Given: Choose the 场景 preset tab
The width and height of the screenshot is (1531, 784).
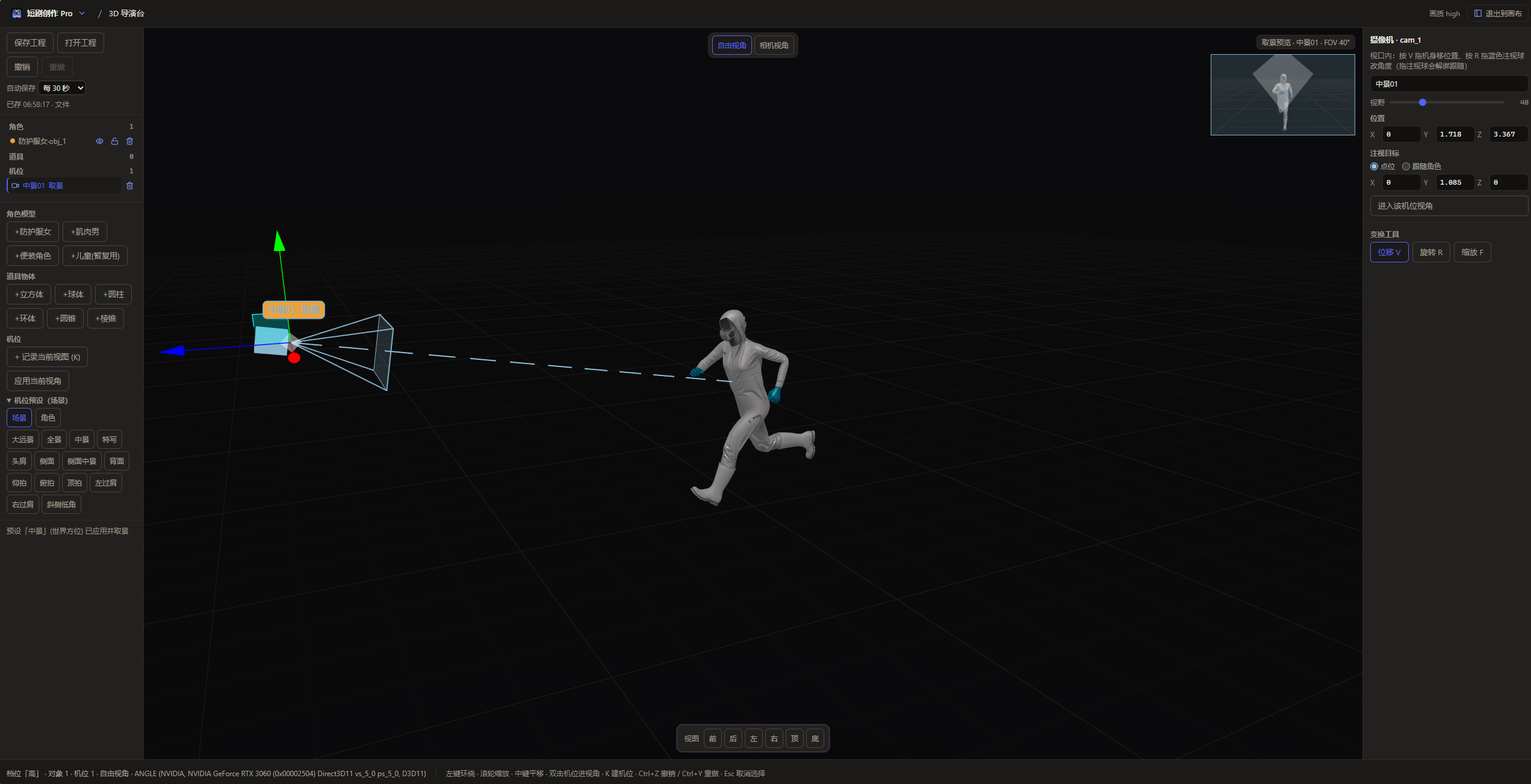Looking at the screenshot, I should (19, 418).
